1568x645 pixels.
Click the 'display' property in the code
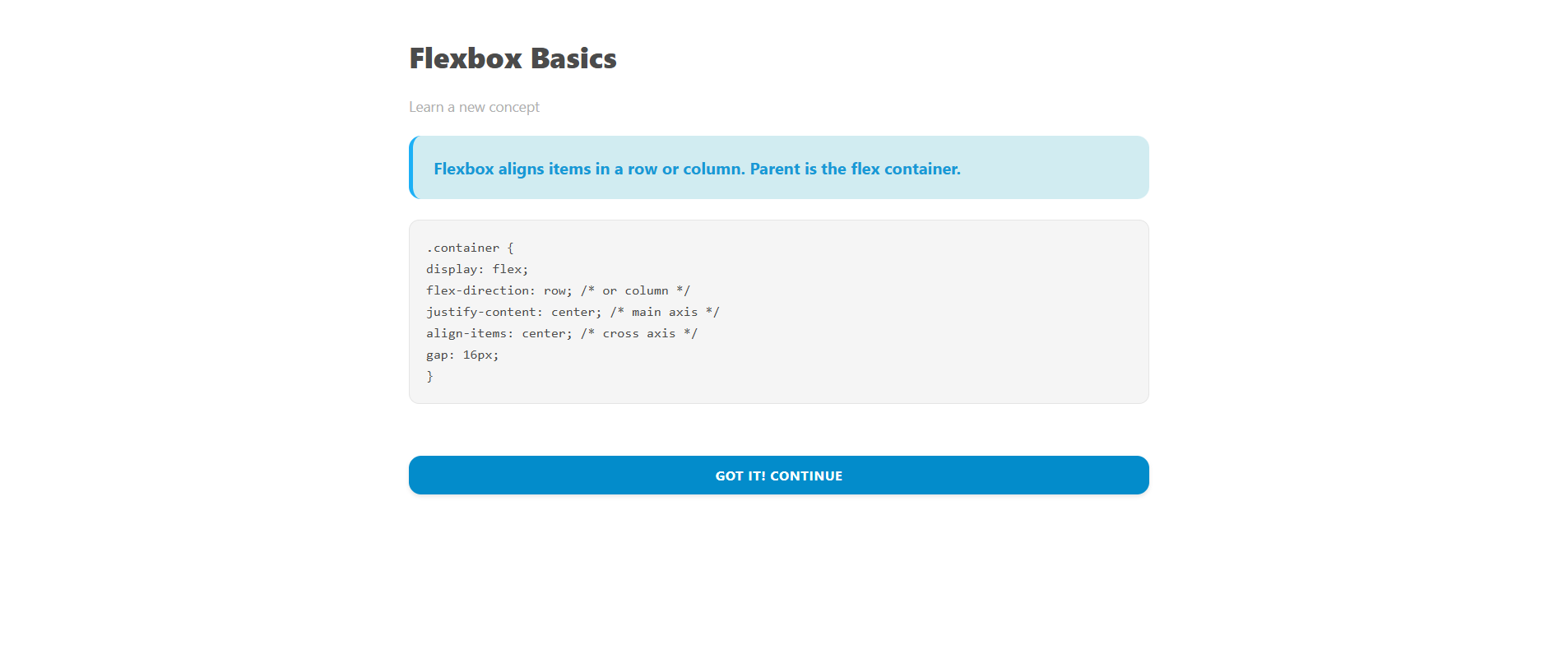click(x=452, y=269)
